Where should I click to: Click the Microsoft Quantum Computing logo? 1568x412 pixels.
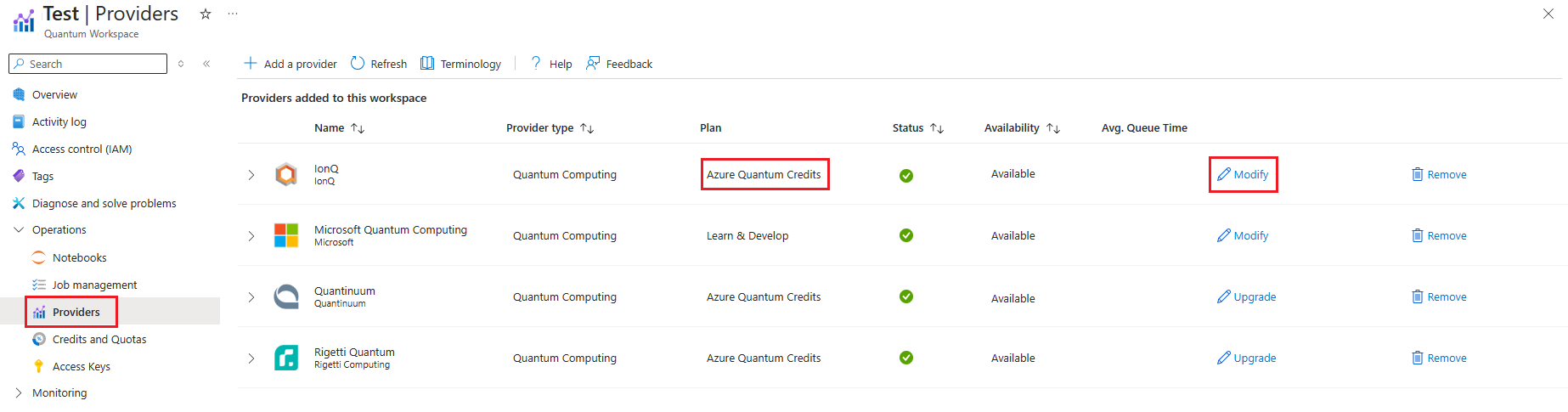click(286, 235)
